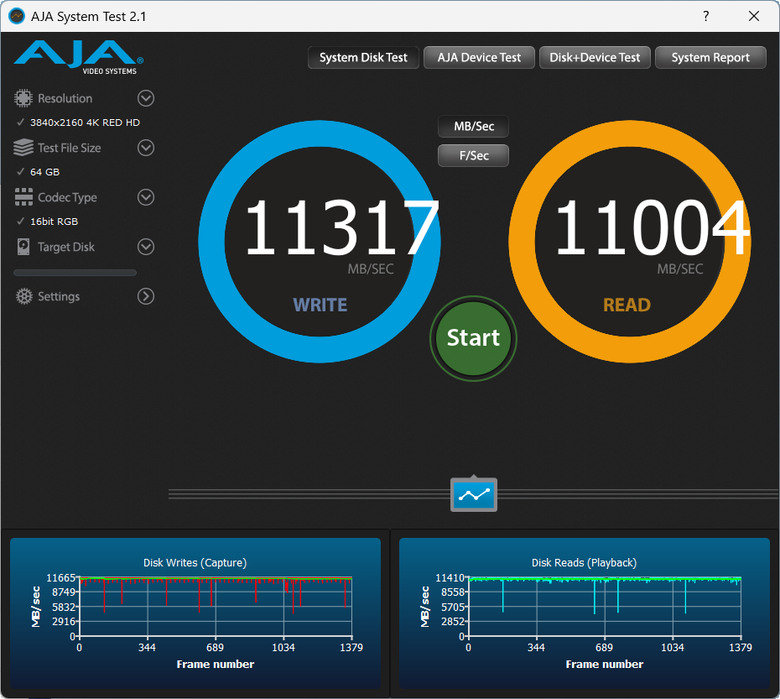Click the Target Disk progress bar
Image resolution: width=780 pixels, height=699 pixels.
click(75, 273)
